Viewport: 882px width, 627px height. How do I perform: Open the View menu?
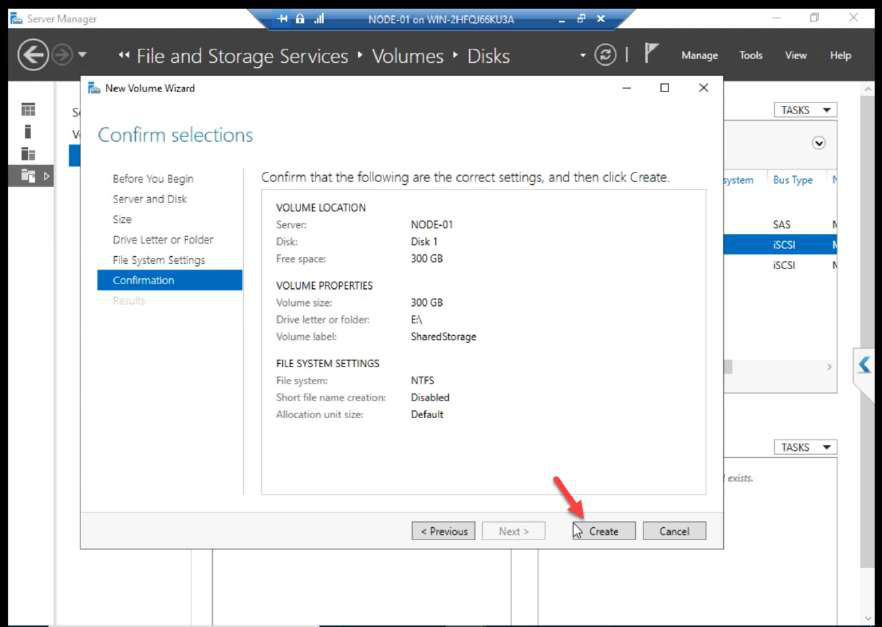pyautogui.click(x=795, y=55)
